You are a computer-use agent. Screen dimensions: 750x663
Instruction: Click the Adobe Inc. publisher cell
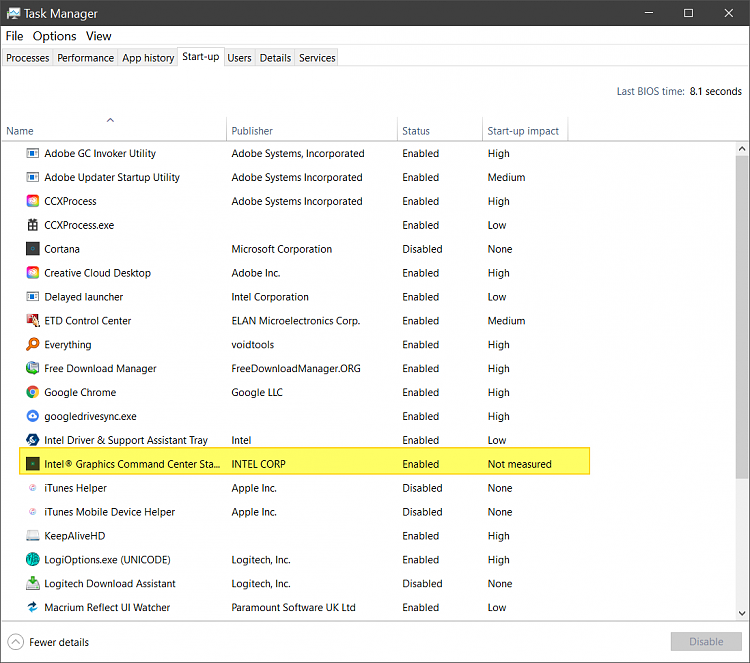[255, 273]
